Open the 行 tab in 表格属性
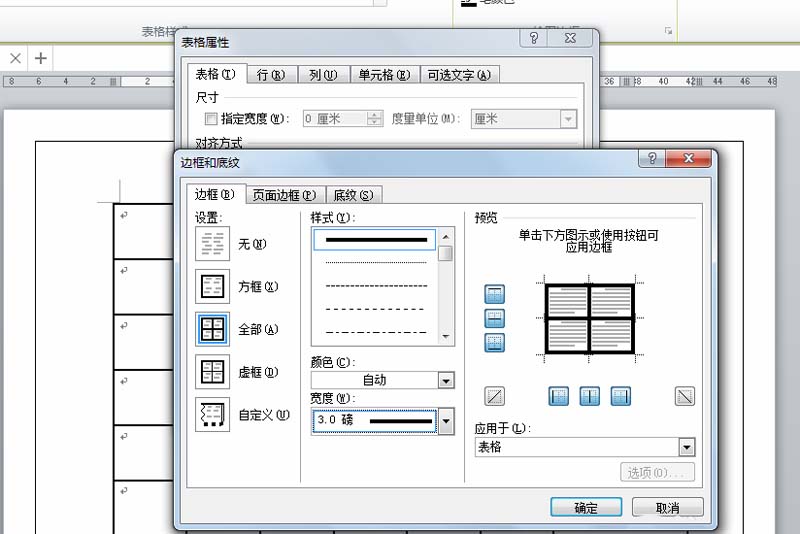Image resolution: width=800 pixels, height=534 pixels. (x=271, y=75)
